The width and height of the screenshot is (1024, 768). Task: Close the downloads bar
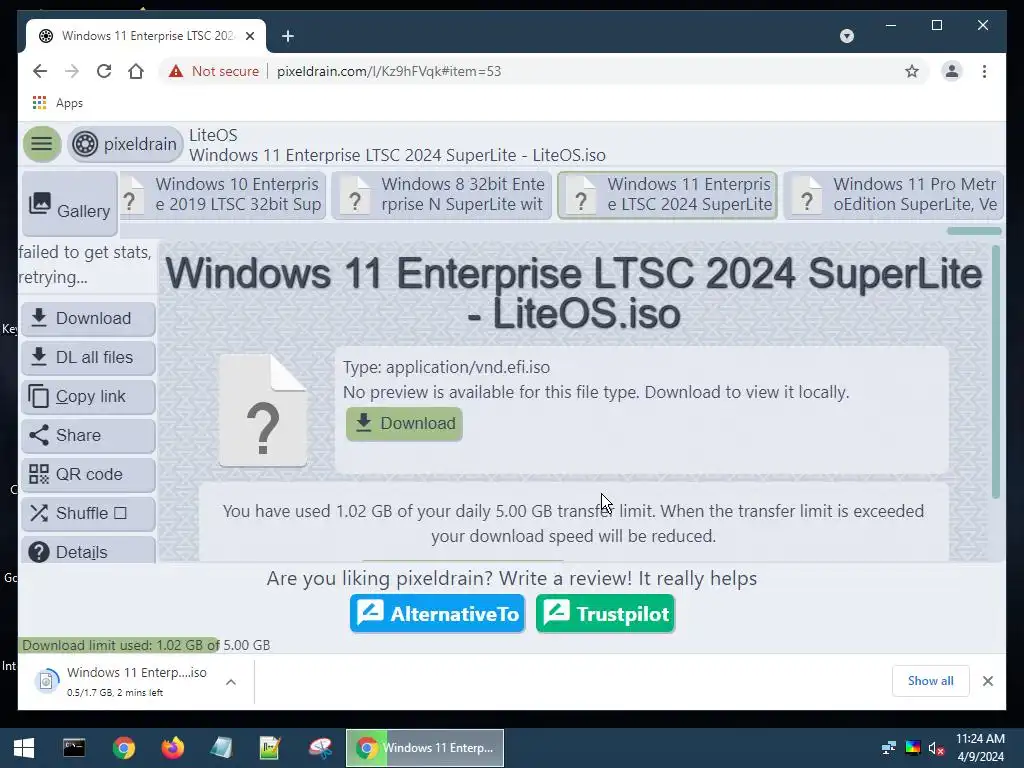pyautogui.click(x=987, y=681)
